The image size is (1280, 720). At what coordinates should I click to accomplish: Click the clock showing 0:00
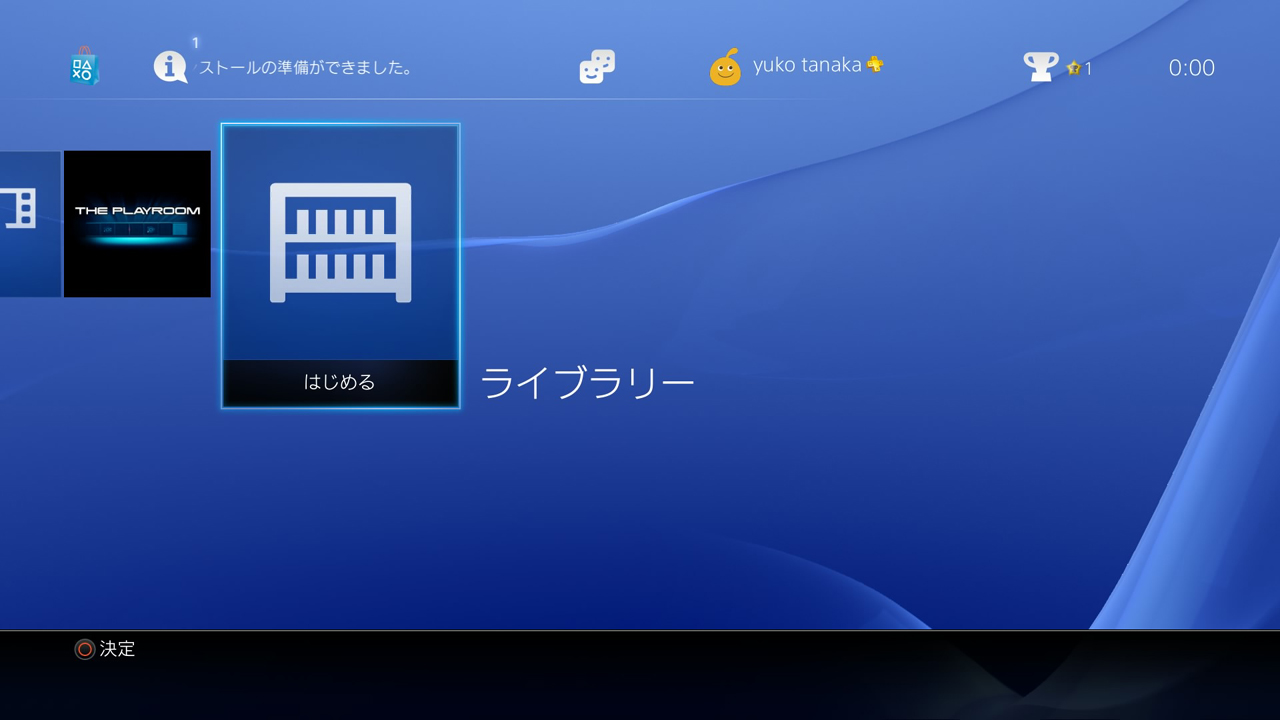pos(1192,67)
